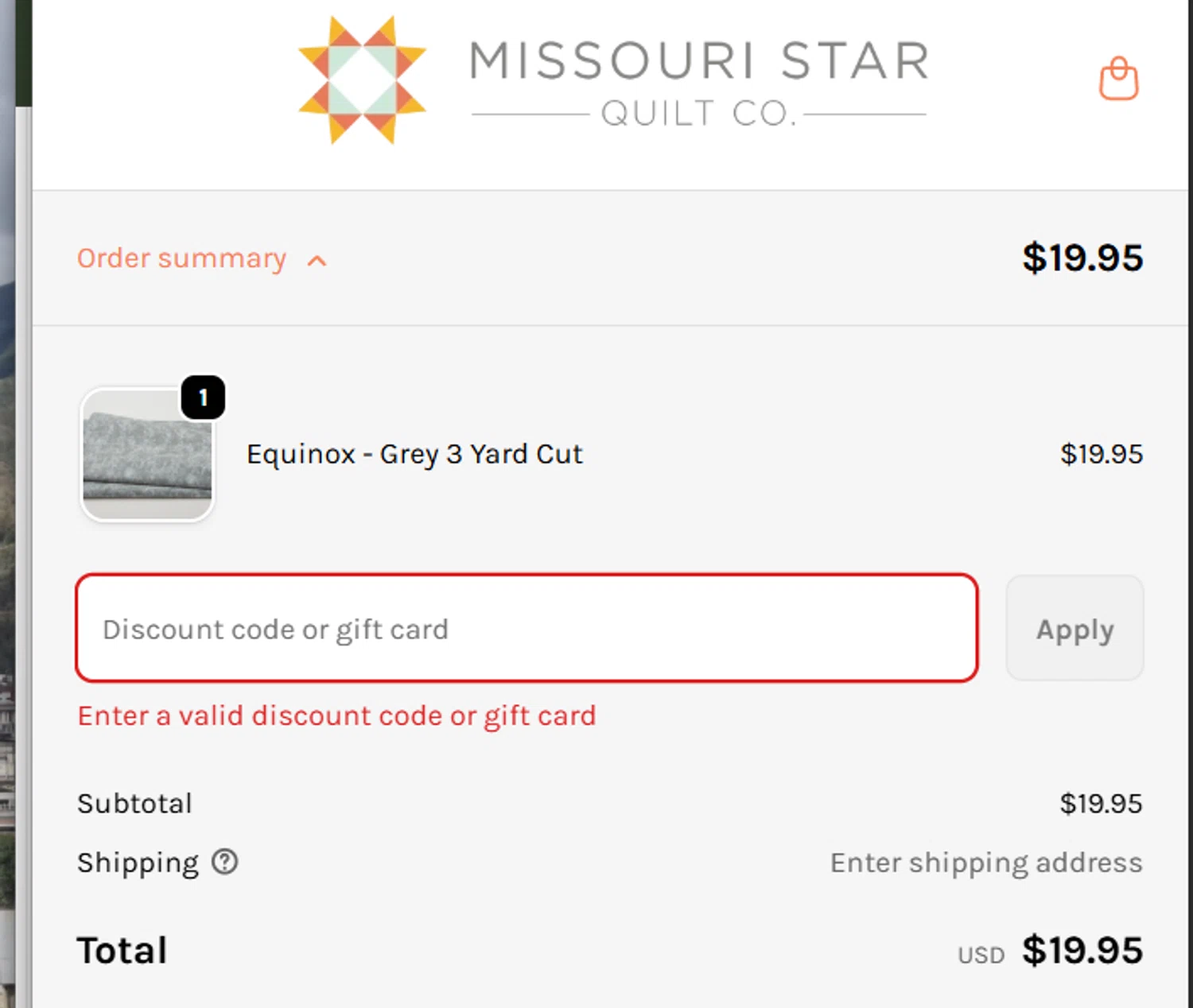Click the quilt star logo emblem
This screenshot has height=1008, width=1193.
(x=363, y=79)
